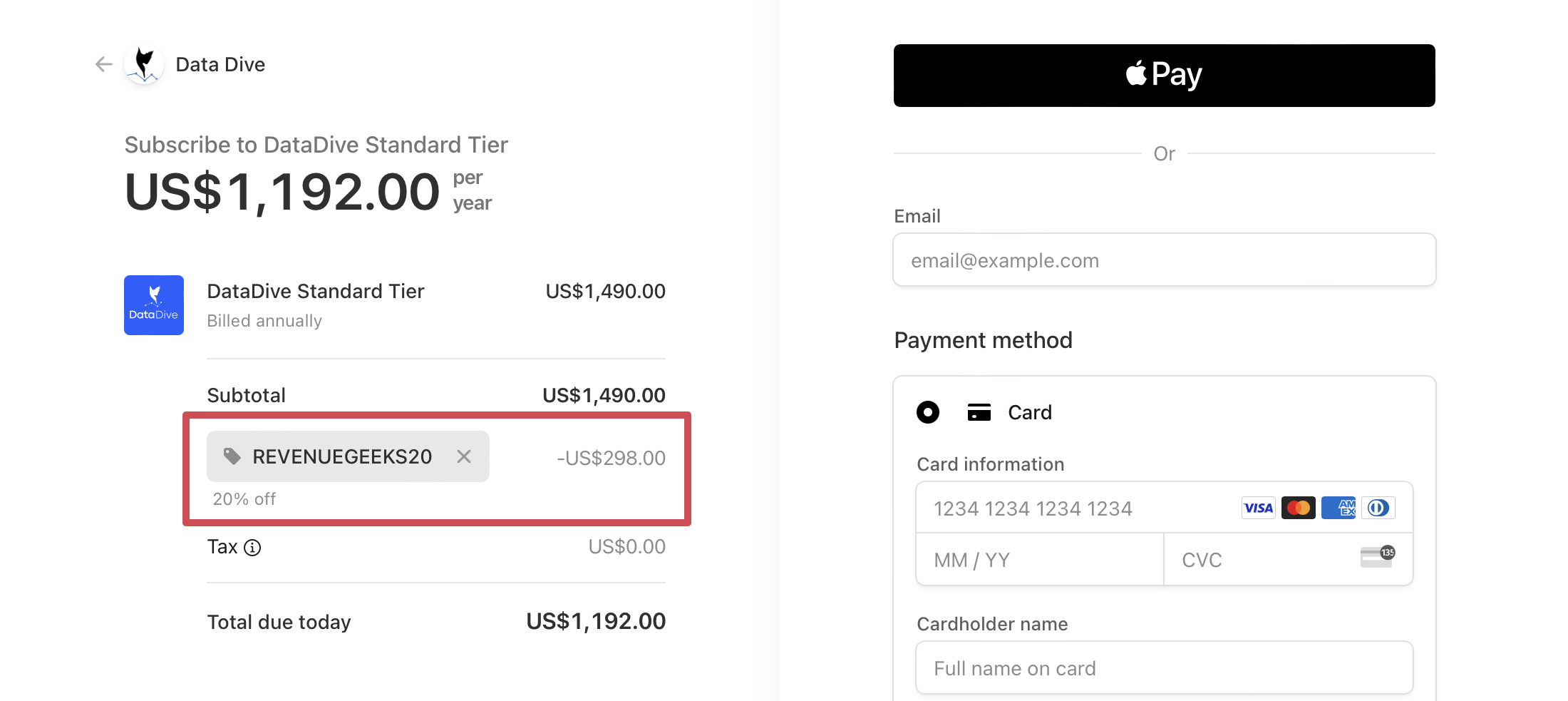Focus the card number field
The image size is (1568, 701).
pos(1164,508)
